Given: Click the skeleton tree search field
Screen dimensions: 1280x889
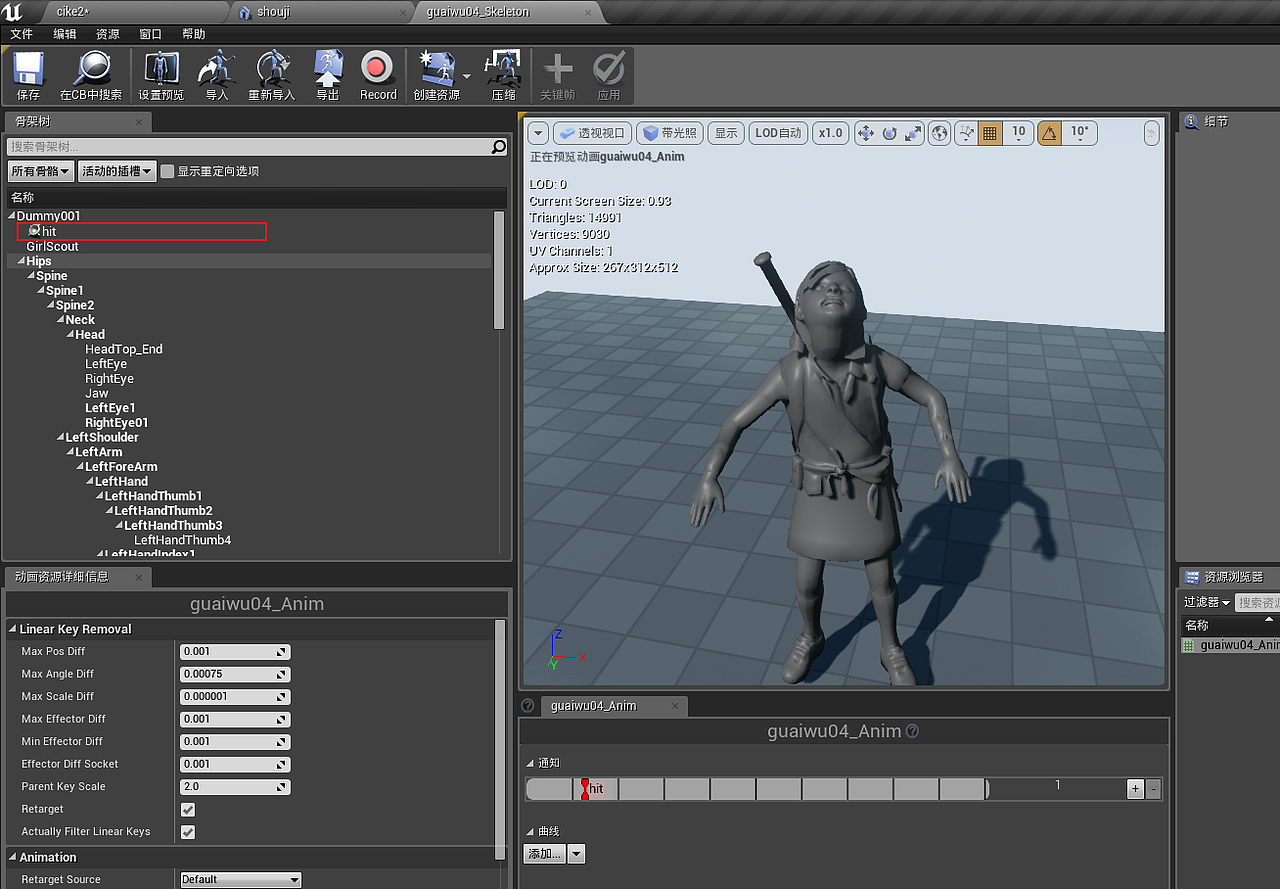Looking at the screenshot, I should click(249, 148).
